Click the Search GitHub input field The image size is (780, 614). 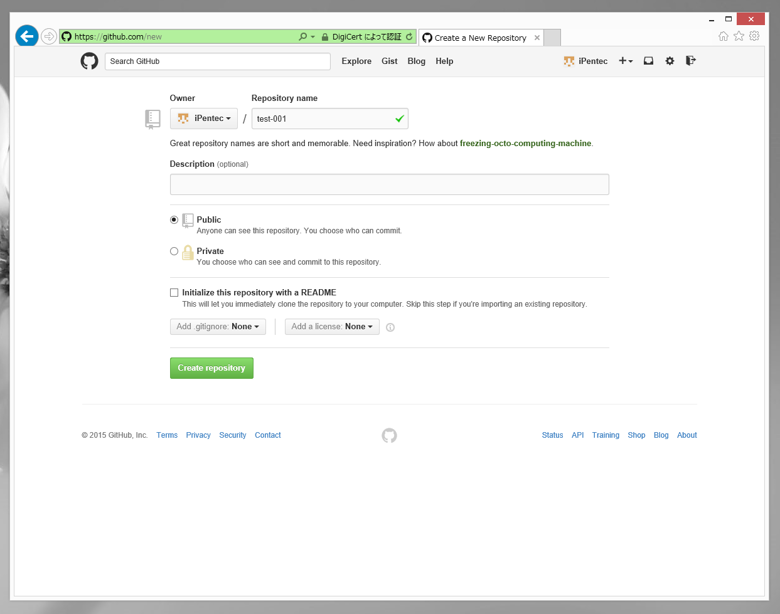(217, 61)
